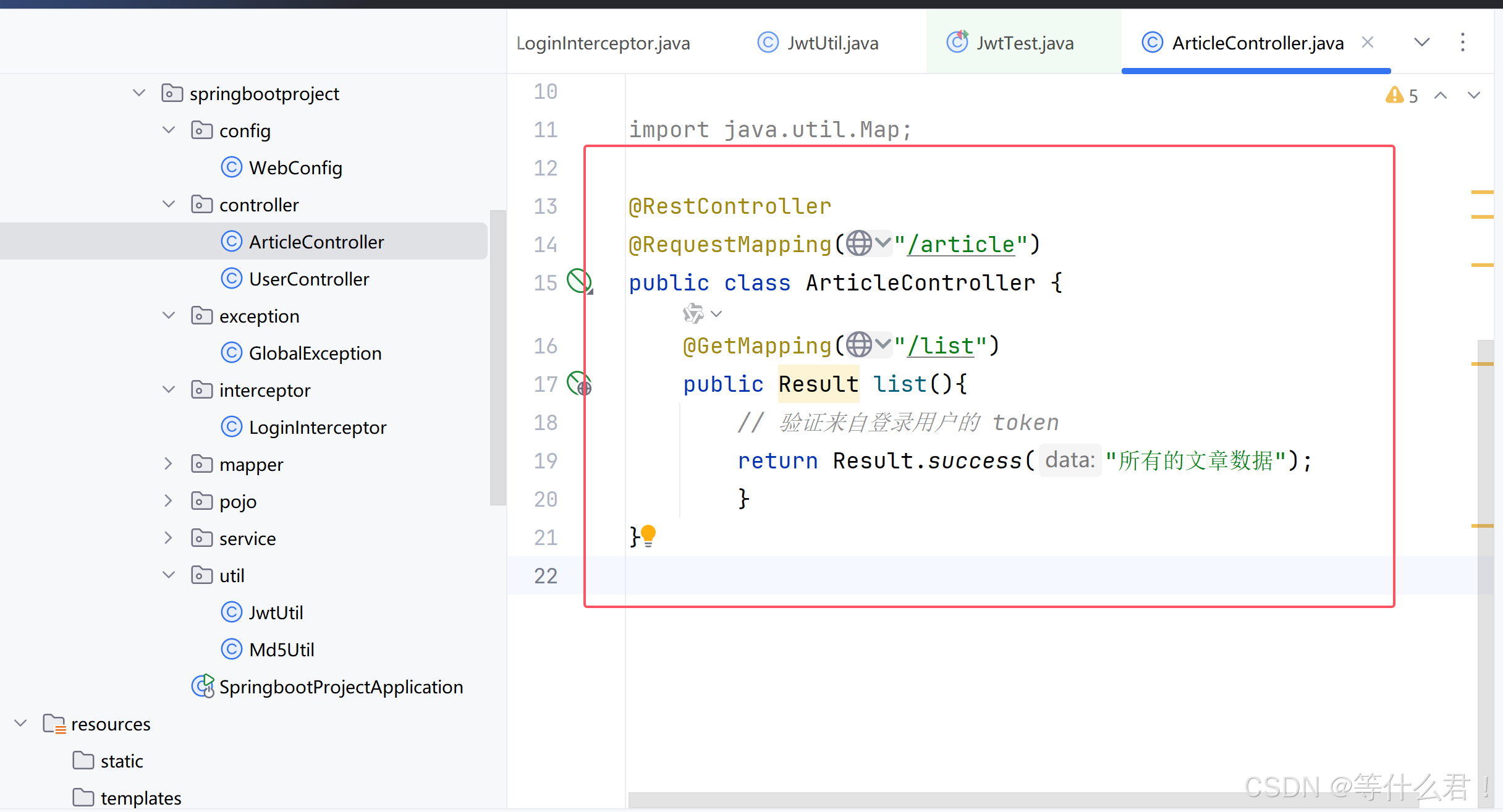Open the hidden tabs dropdown chevron
This screenshot has height=812, width=1503.
pos(1421,42)
